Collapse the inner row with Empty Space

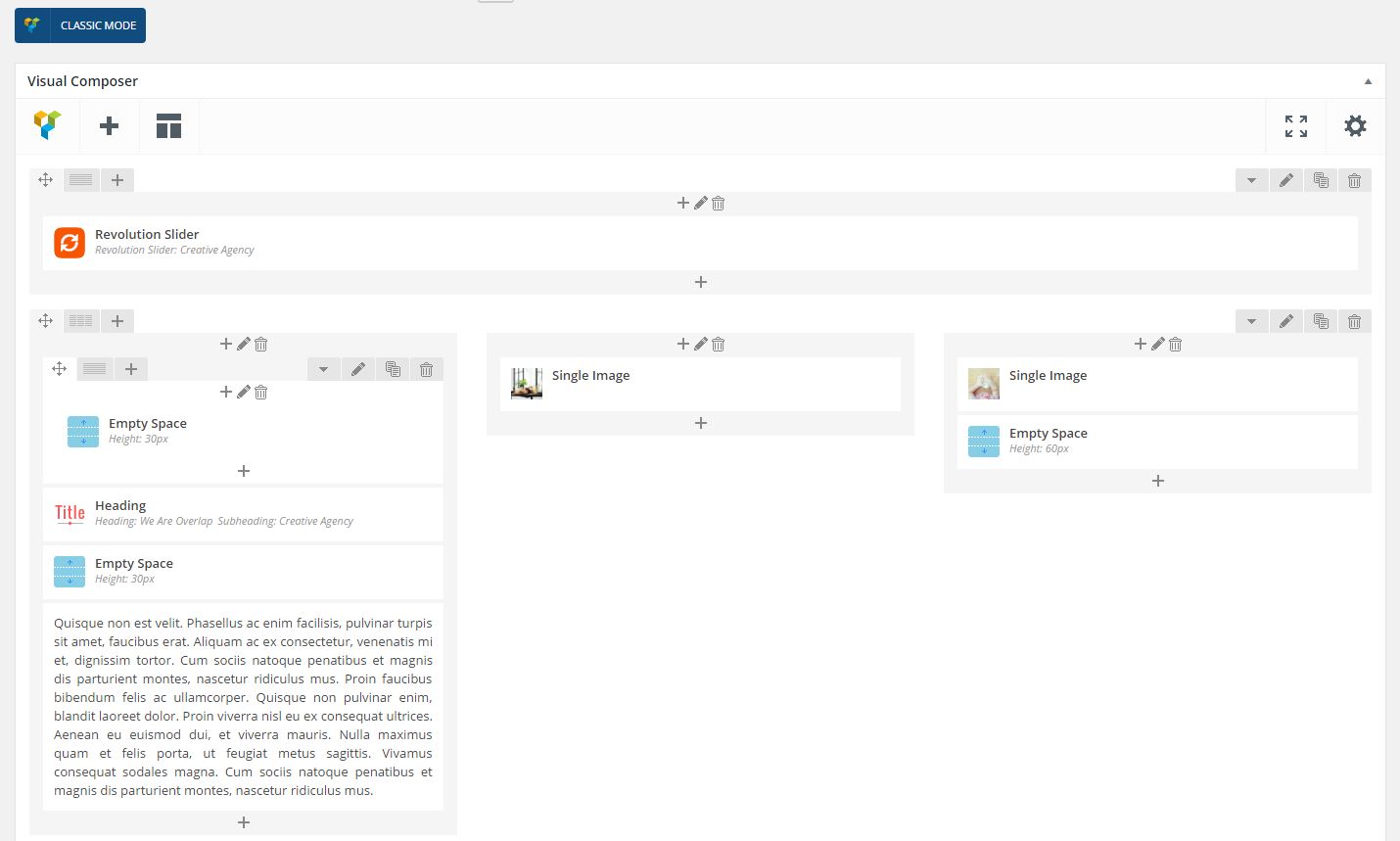click(x=323, y=369)
